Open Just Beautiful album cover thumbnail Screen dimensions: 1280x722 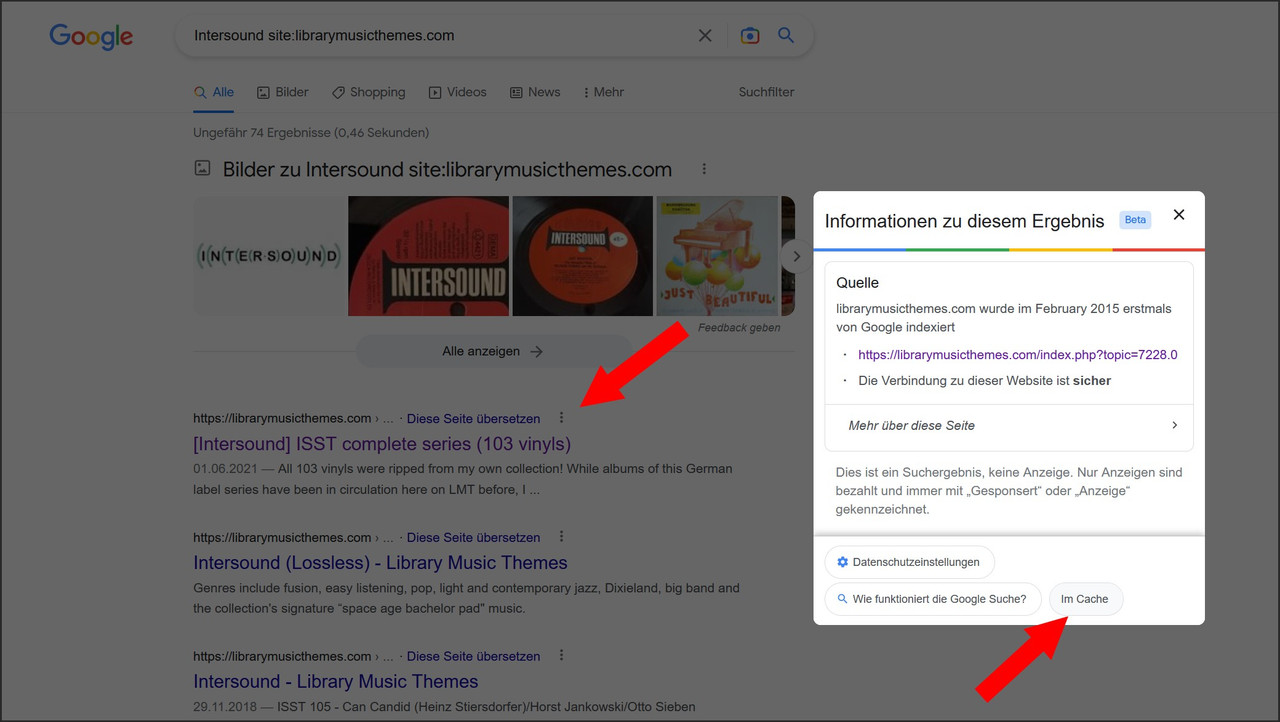coord(717,256)
